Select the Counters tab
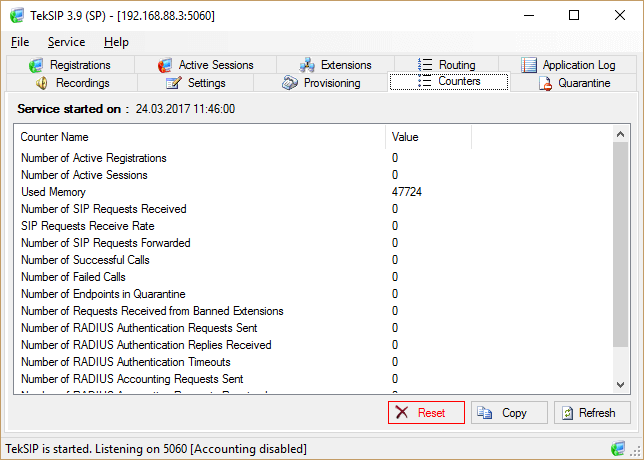The height and width of the screenshot is (460, 644). [449, 81]
